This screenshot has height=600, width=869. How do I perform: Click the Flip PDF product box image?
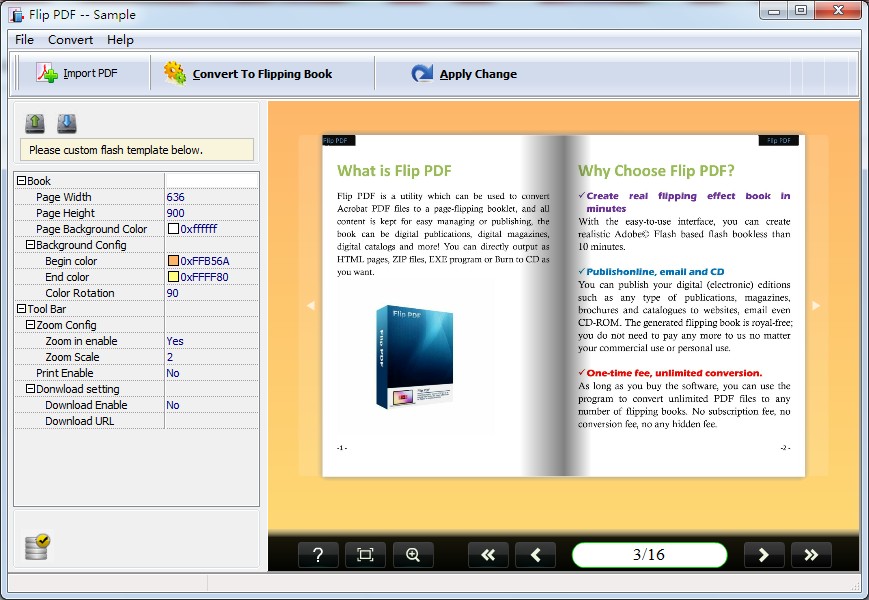click(415, 357)
